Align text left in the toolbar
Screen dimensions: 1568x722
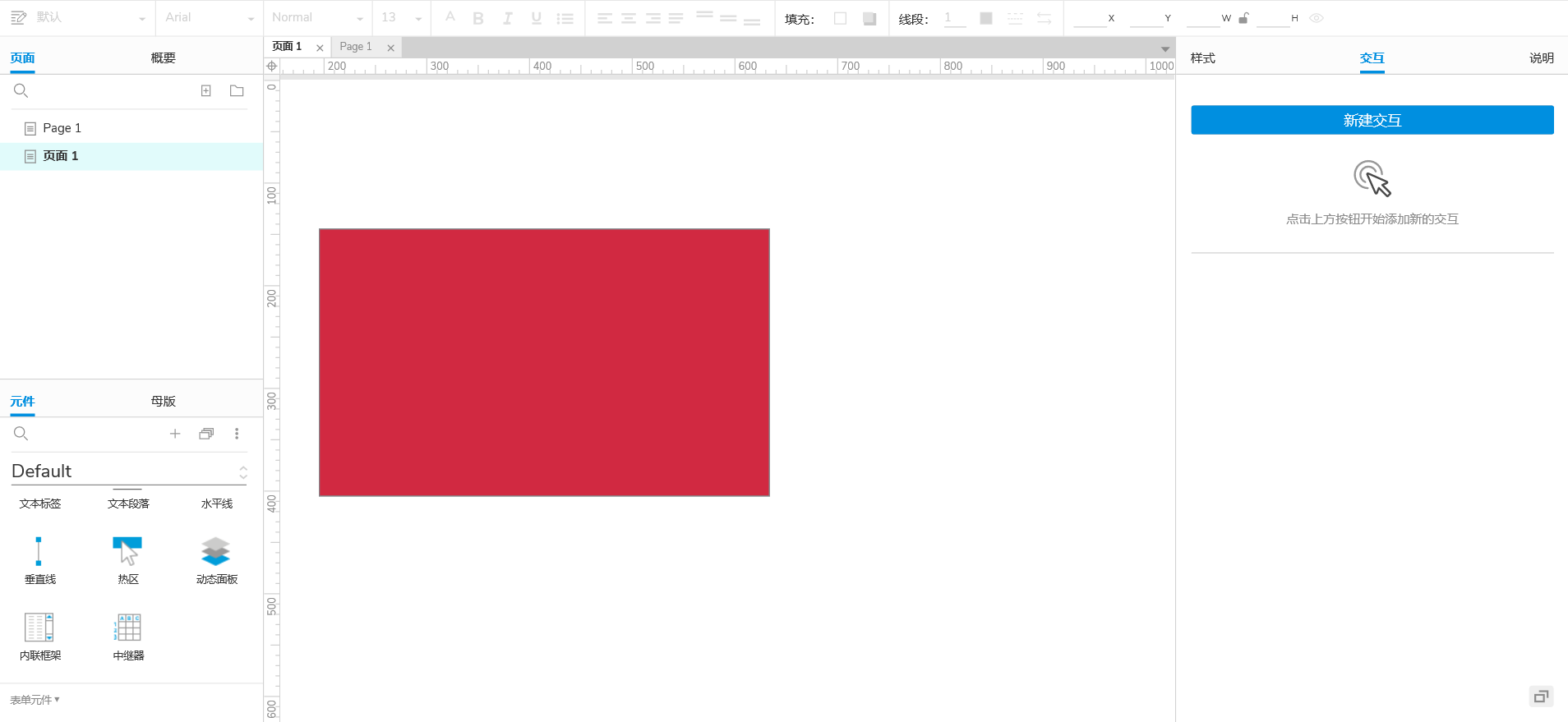point(605,18)
